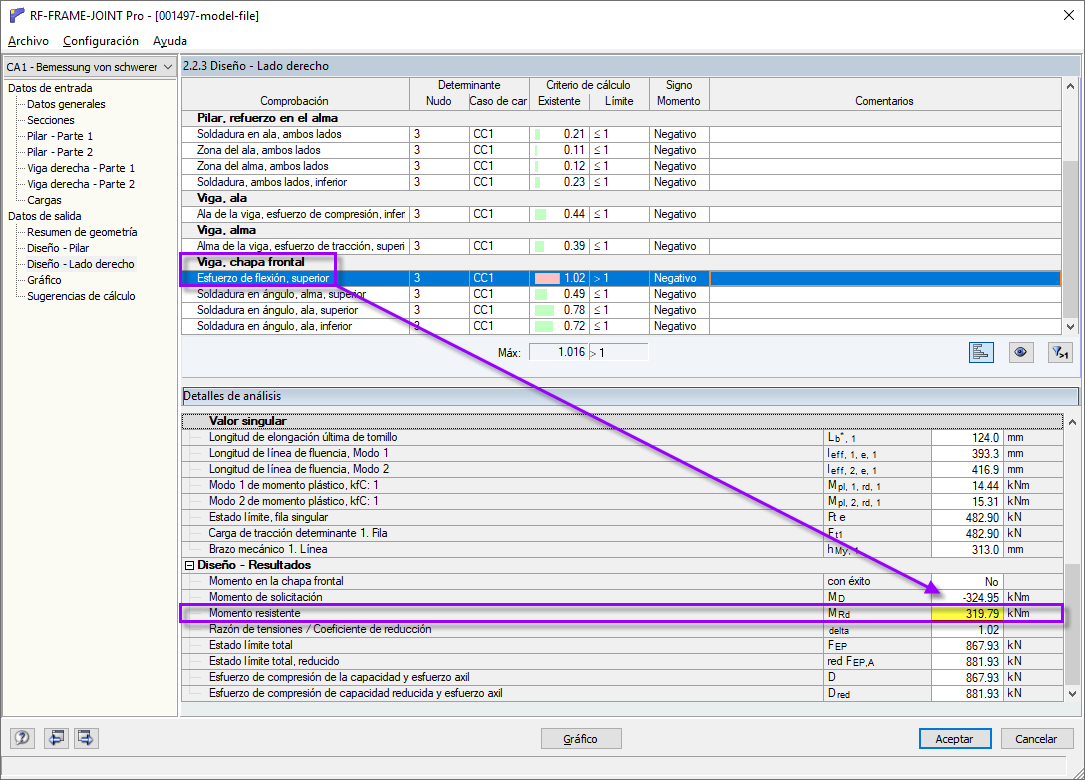
Task: Click the Brazo mecánico 1. Línea row
Action: (622, 550)
